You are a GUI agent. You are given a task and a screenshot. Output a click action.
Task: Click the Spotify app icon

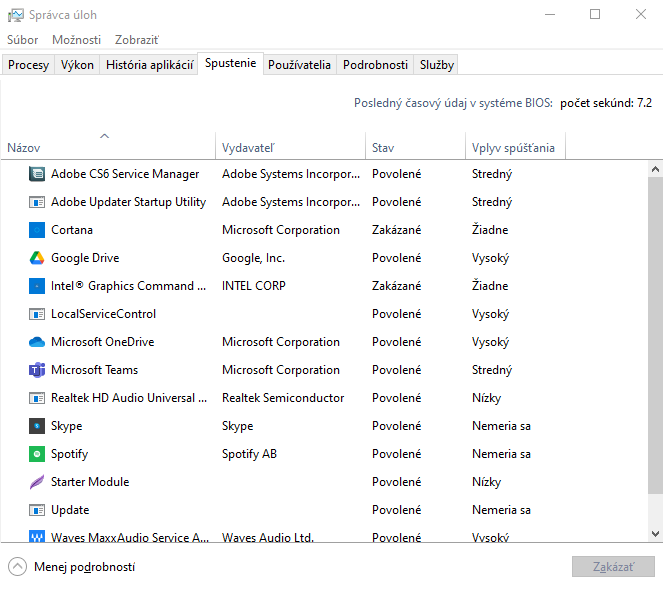[x=37, y=454]
